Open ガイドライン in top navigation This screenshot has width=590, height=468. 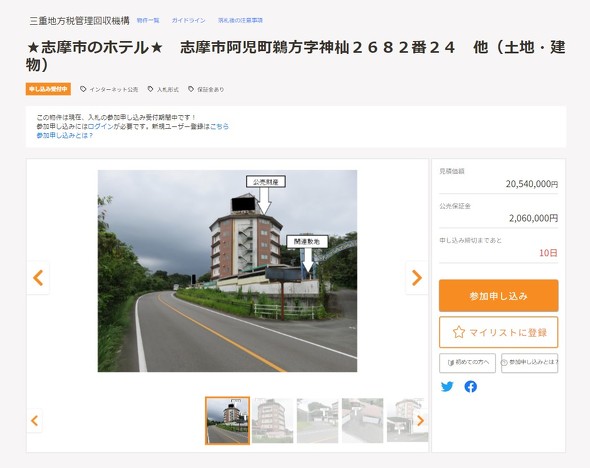(x=189, y=20)
